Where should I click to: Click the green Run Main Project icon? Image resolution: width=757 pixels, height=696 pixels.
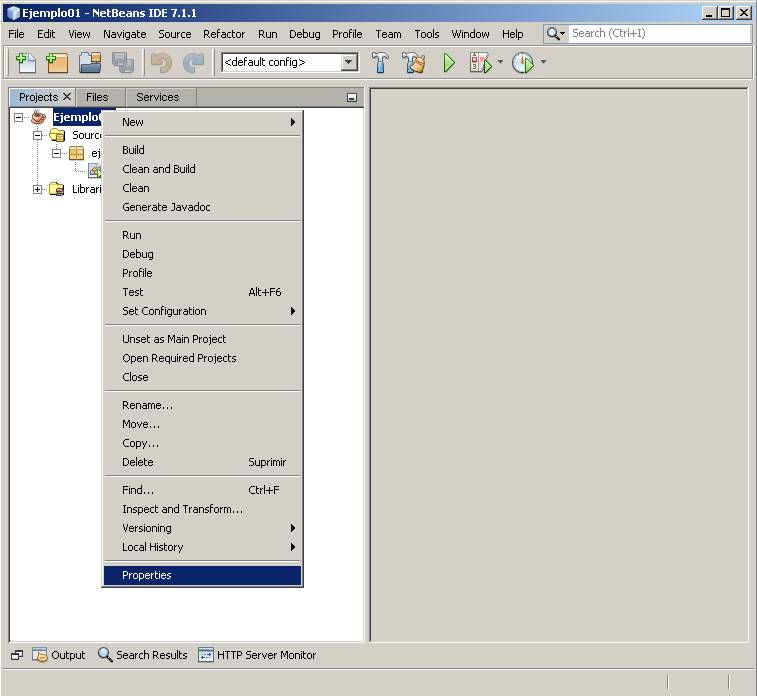(x=449, y=63)
